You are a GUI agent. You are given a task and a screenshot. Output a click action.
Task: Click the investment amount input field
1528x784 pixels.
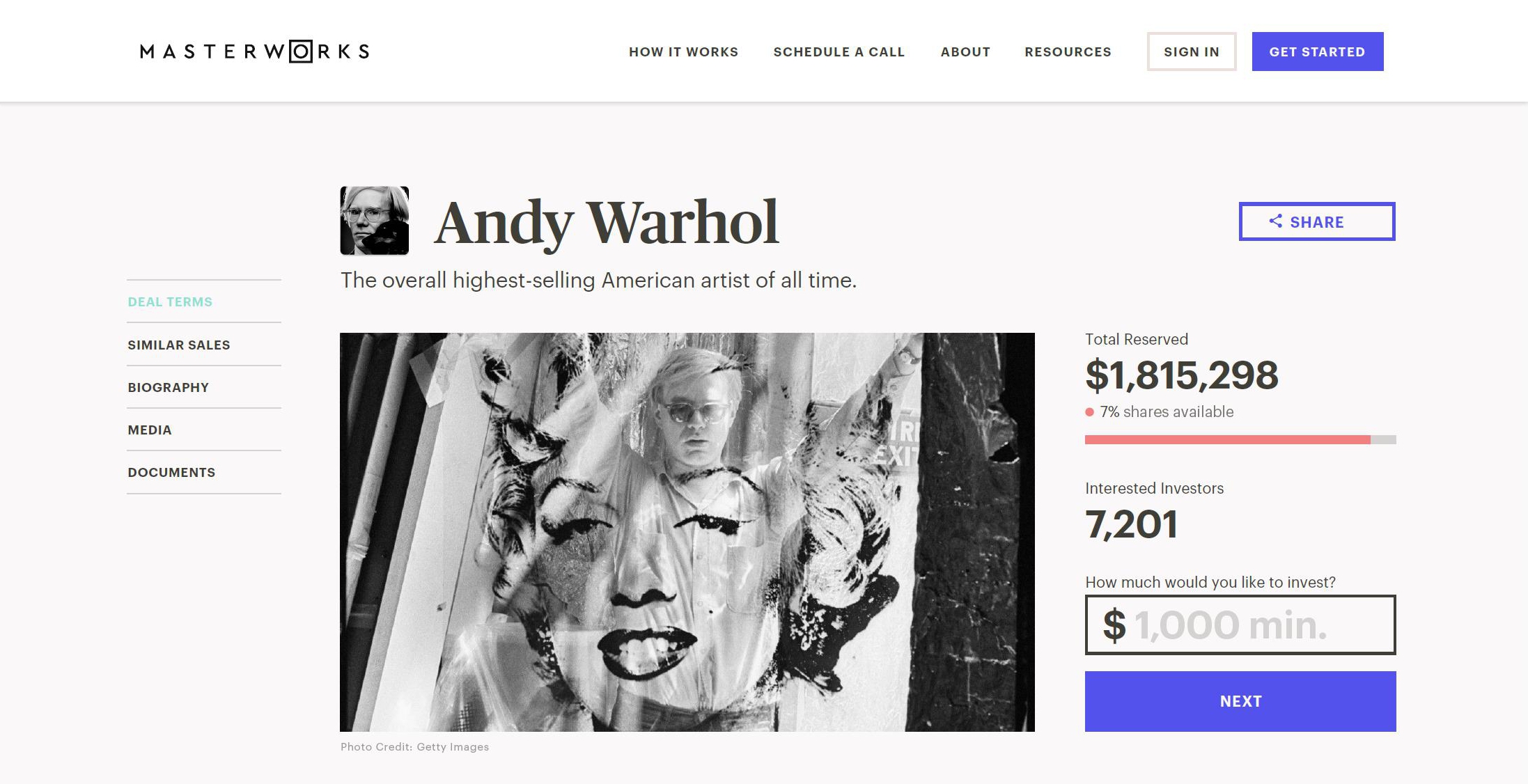(x=1240, y=625)
